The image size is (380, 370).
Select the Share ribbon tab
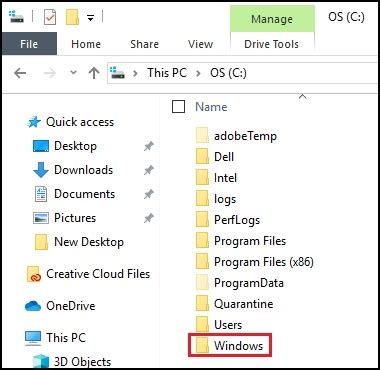coord(144,44)
